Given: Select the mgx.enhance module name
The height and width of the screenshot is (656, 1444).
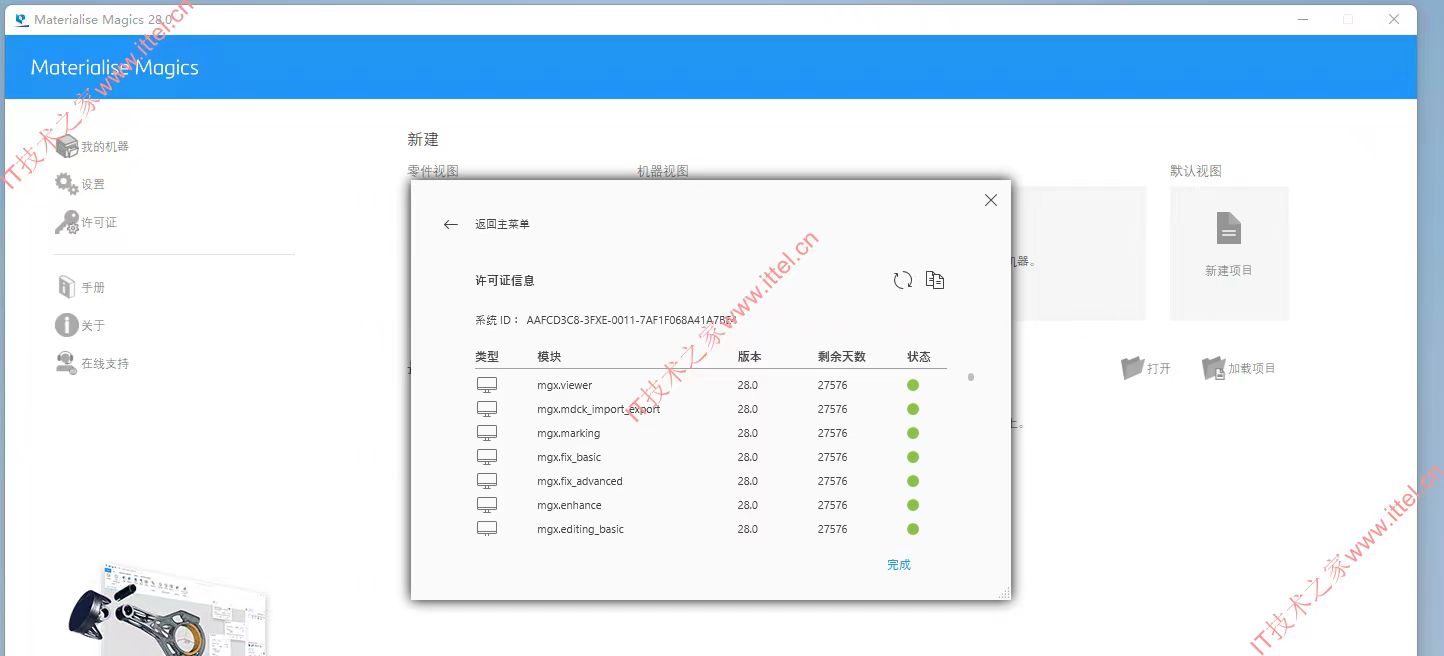Looking at the screenshot, I should (569, 505).
